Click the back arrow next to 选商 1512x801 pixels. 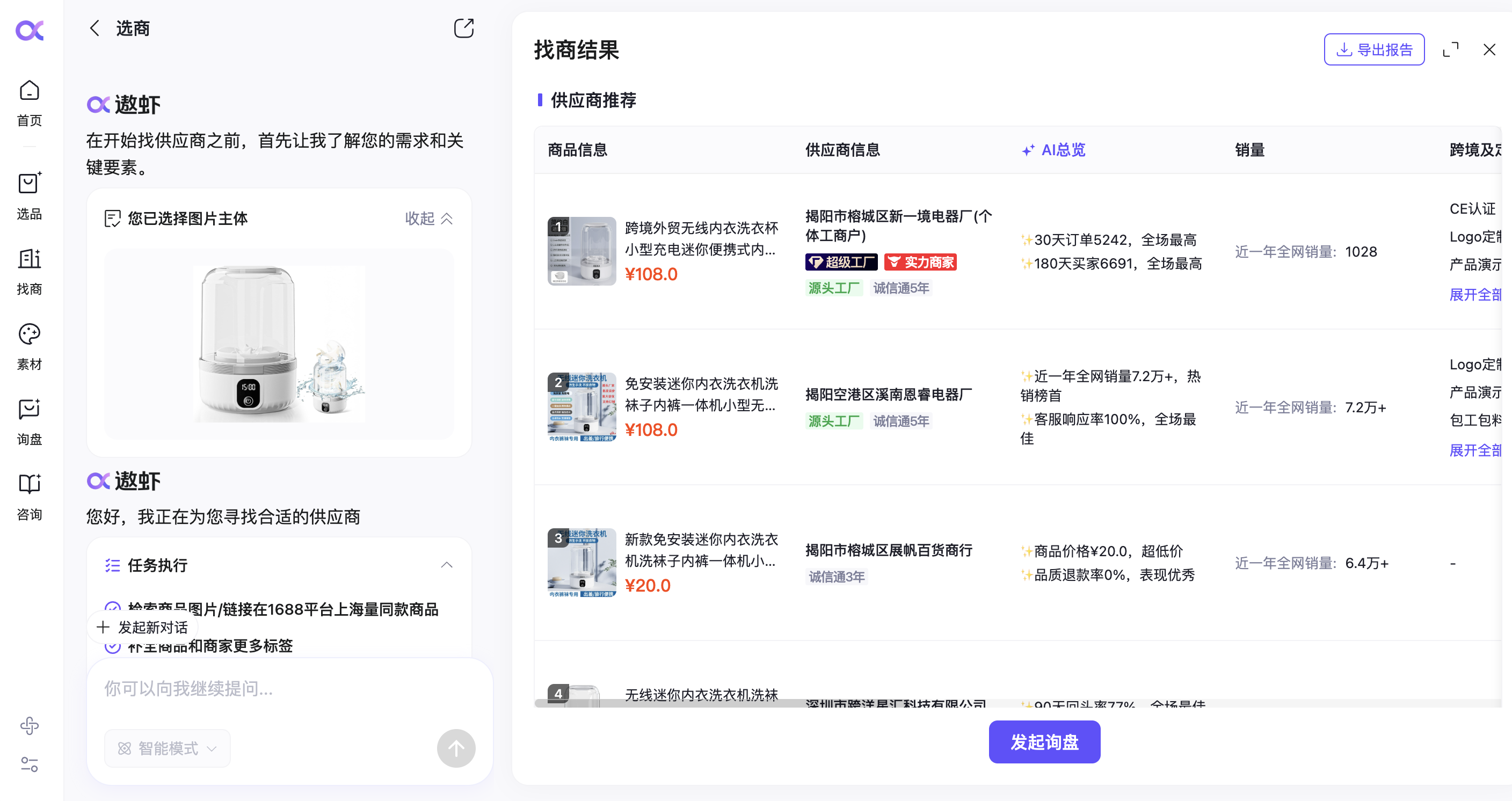[x=95, y=27]
